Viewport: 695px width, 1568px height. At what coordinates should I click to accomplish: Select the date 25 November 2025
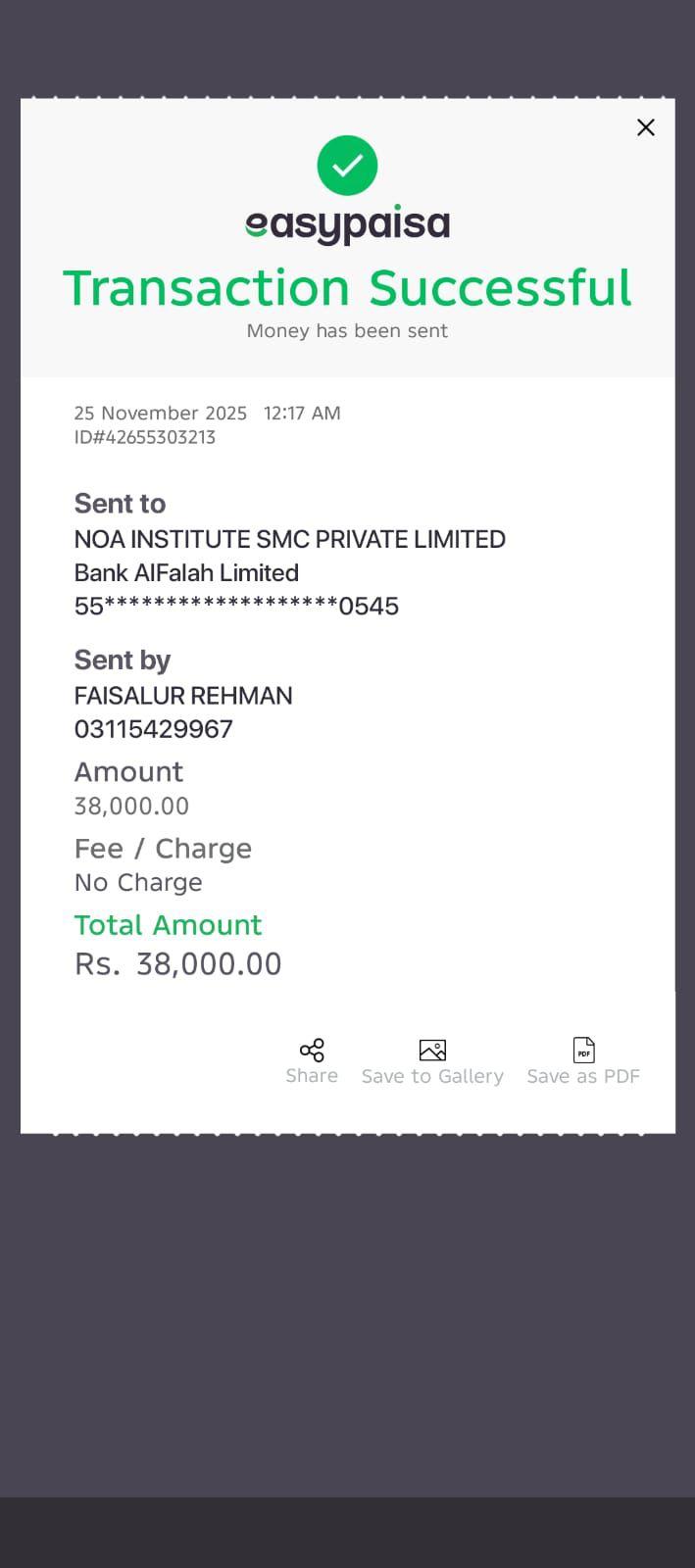tap(161, 414)
